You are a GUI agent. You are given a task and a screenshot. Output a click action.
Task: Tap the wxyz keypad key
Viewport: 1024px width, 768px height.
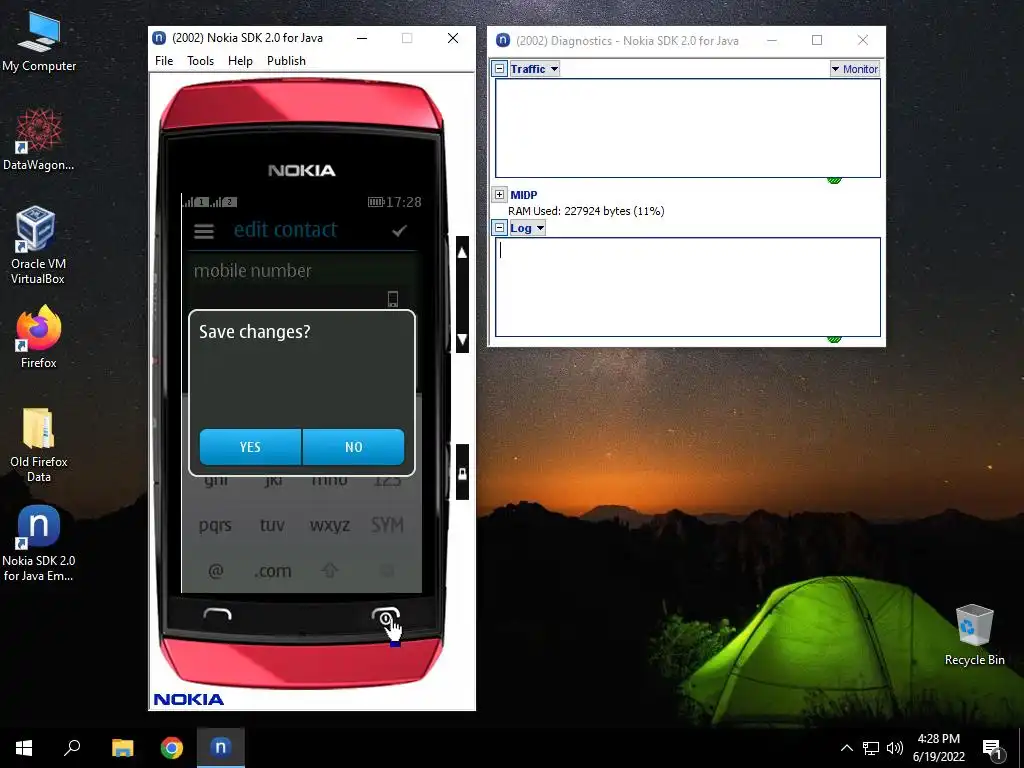click(330, 525)
